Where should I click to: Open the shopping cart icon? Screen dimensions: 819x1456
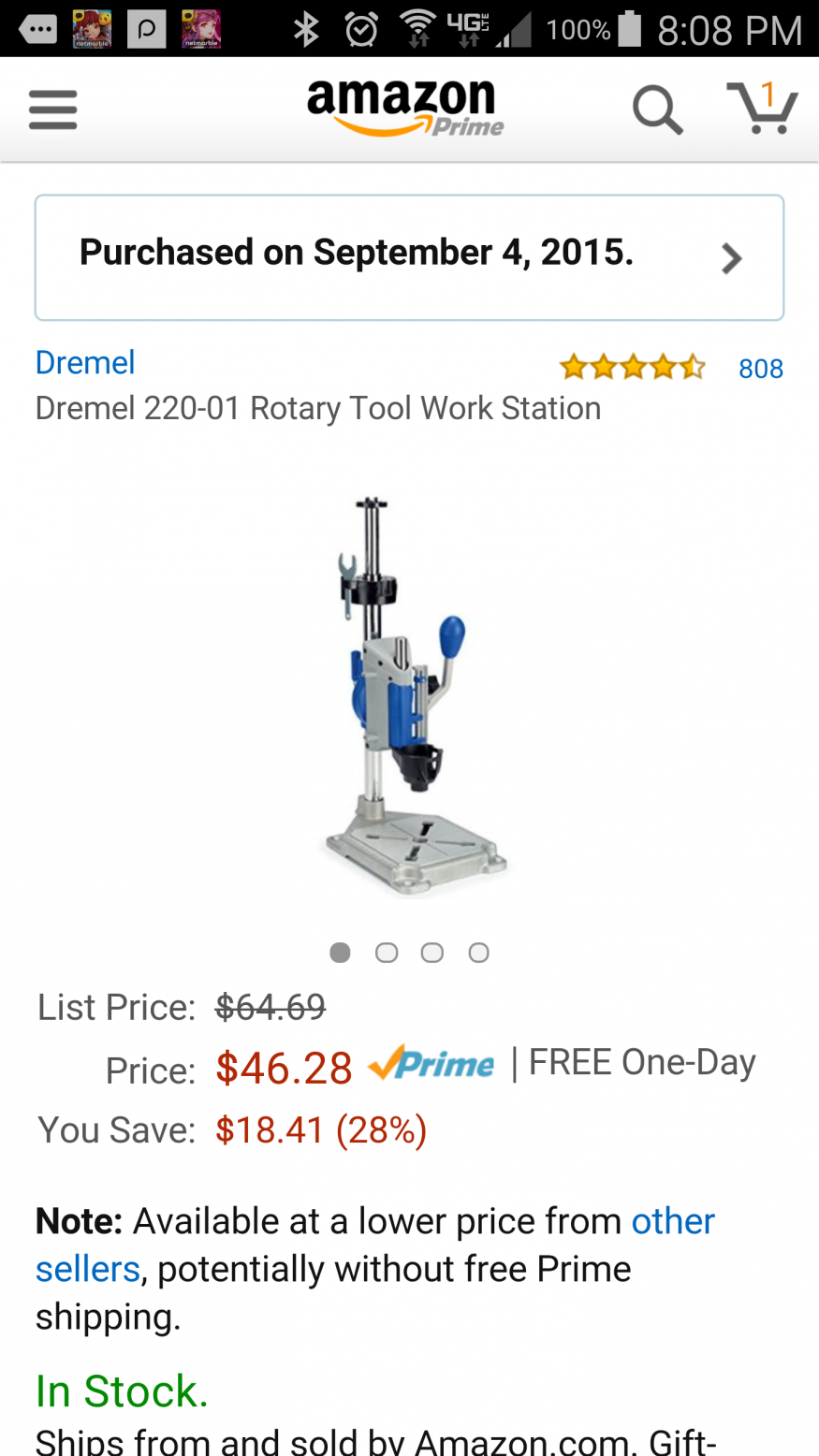762,108
